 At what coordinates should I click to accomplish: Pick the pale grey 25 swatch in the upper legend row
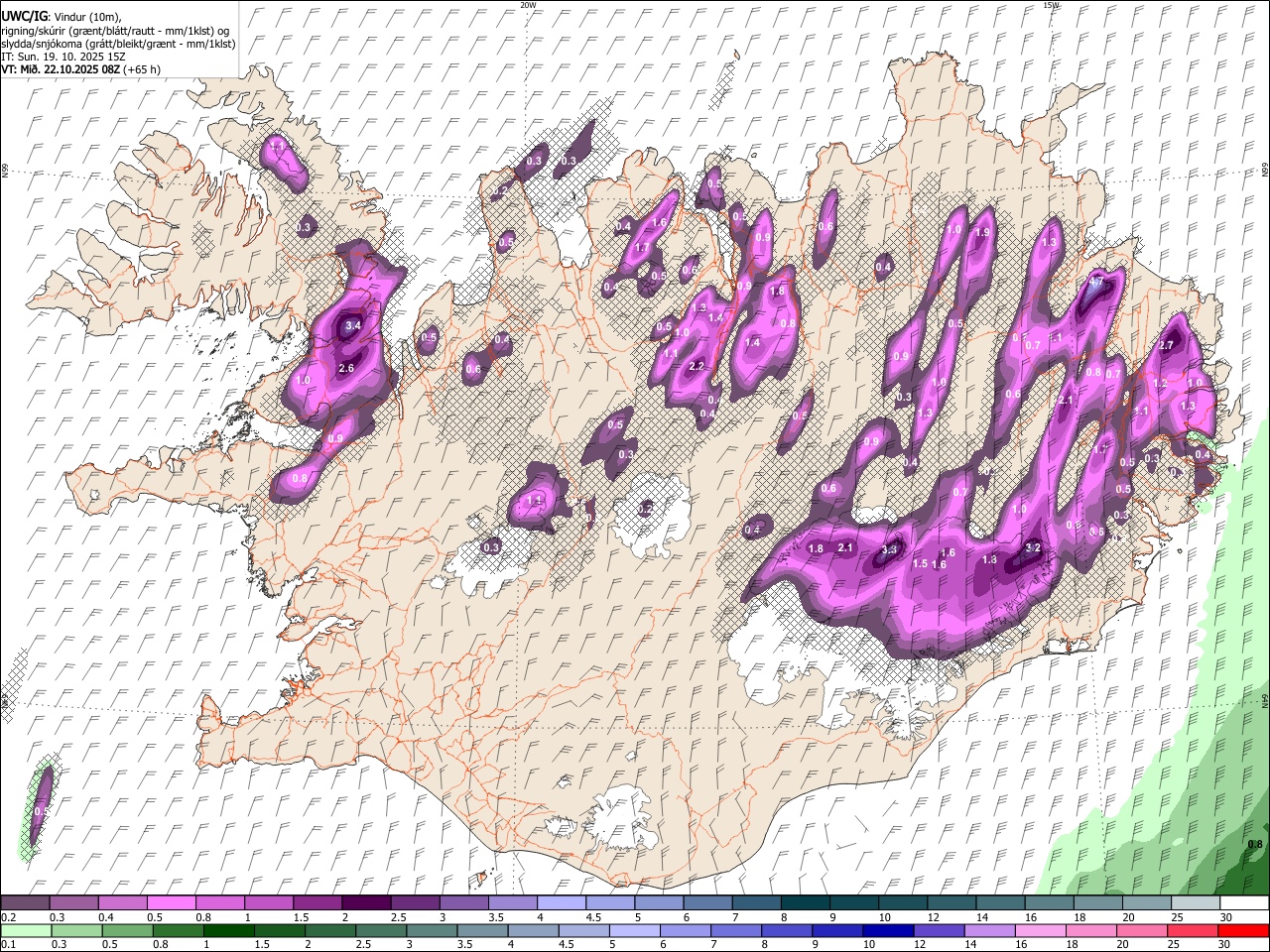tap(1195, 903)
